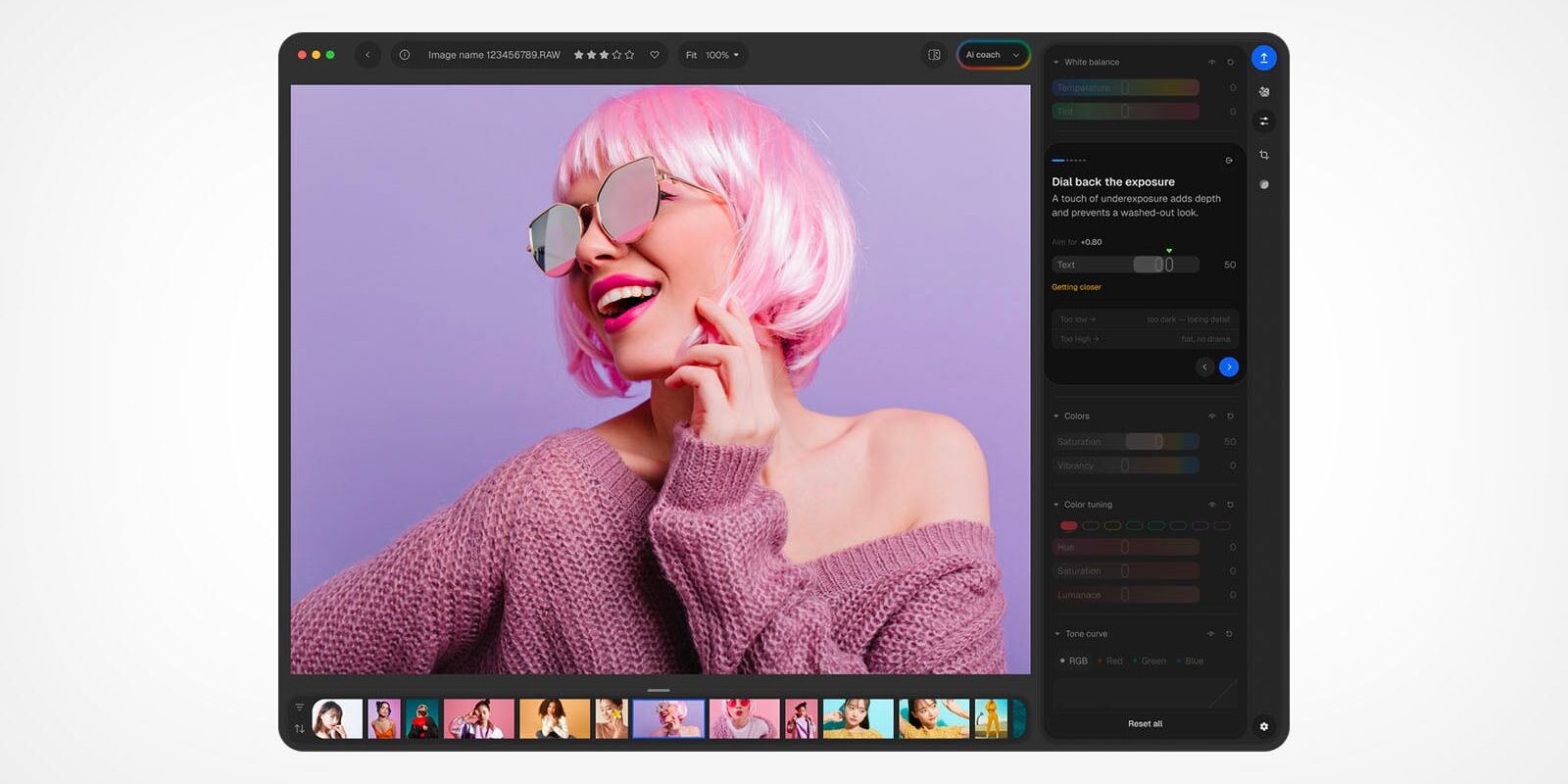Open the filmstrip filter icon

coord(300,708)
